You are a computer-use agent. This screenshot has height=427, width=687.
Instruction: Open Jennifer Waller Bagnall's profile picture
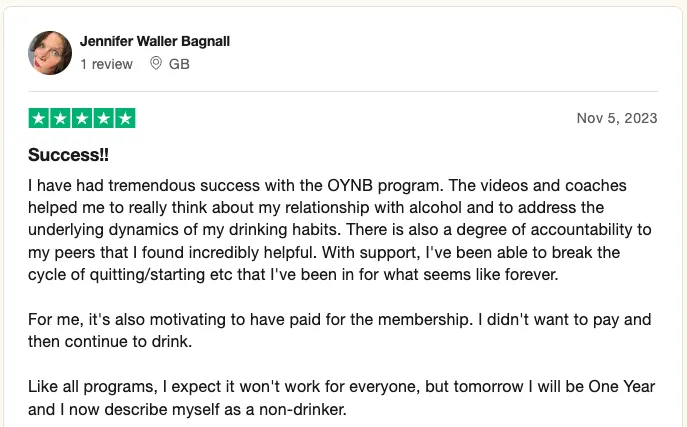click(50, 53)
